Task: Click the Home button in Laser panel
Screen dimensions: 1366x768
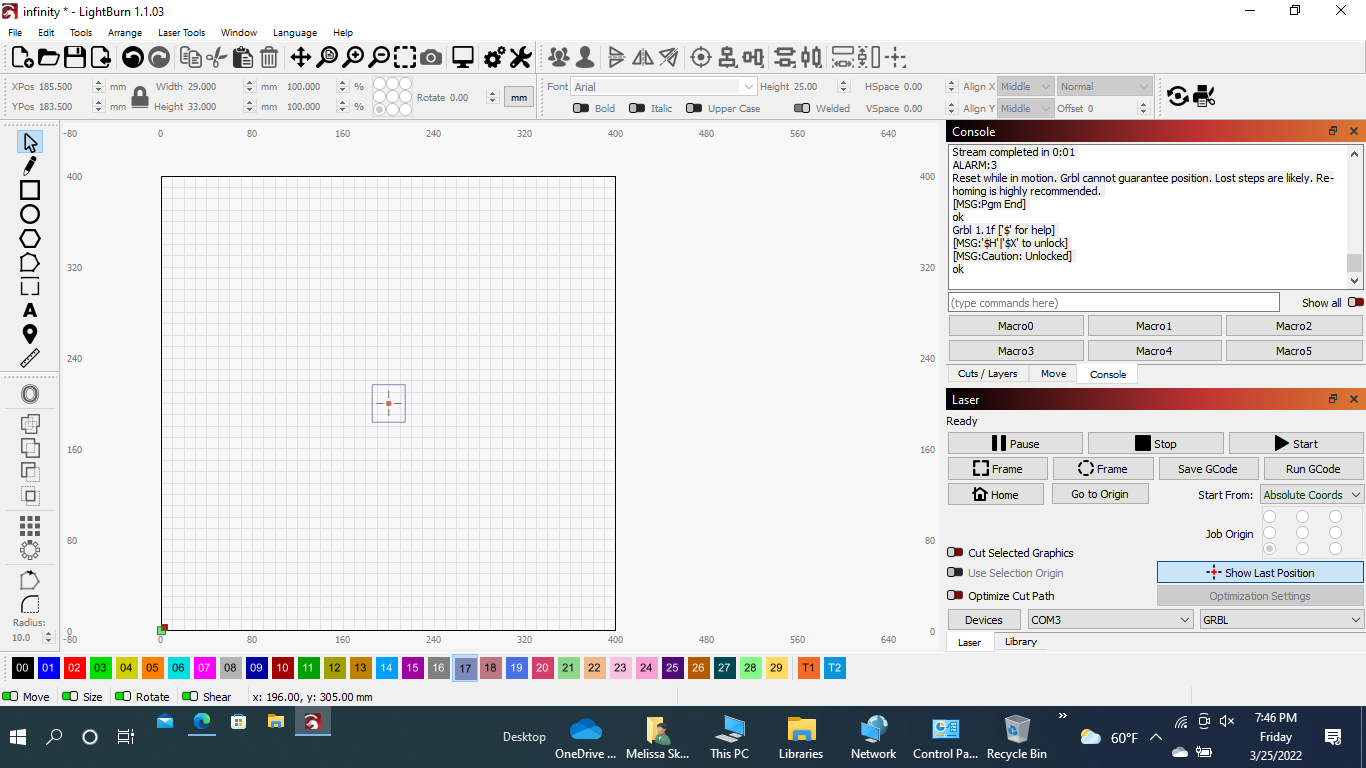Action: pyautogui.click(x=995, y=495)
